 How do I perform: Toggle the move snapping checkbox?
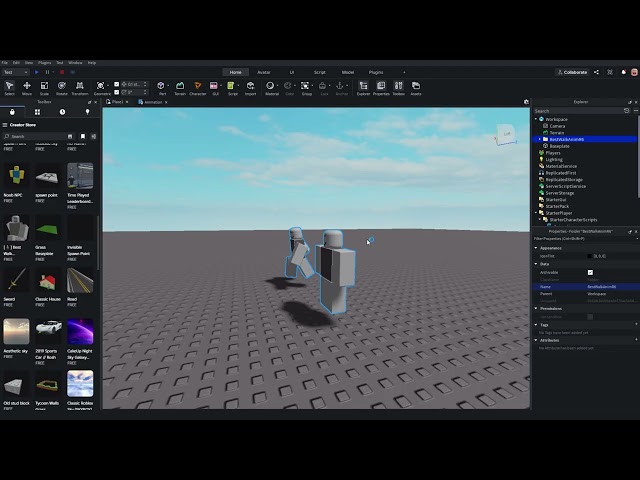tap(116, 84)
